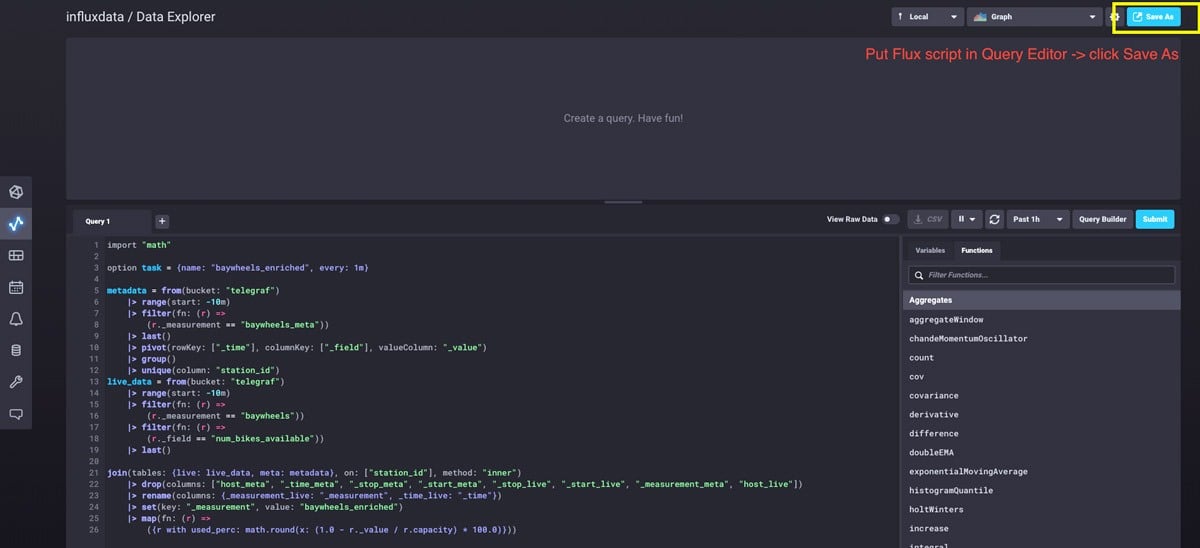1200x548 pixels.
Task: Click the Save As button
Action: point(1153,17)
